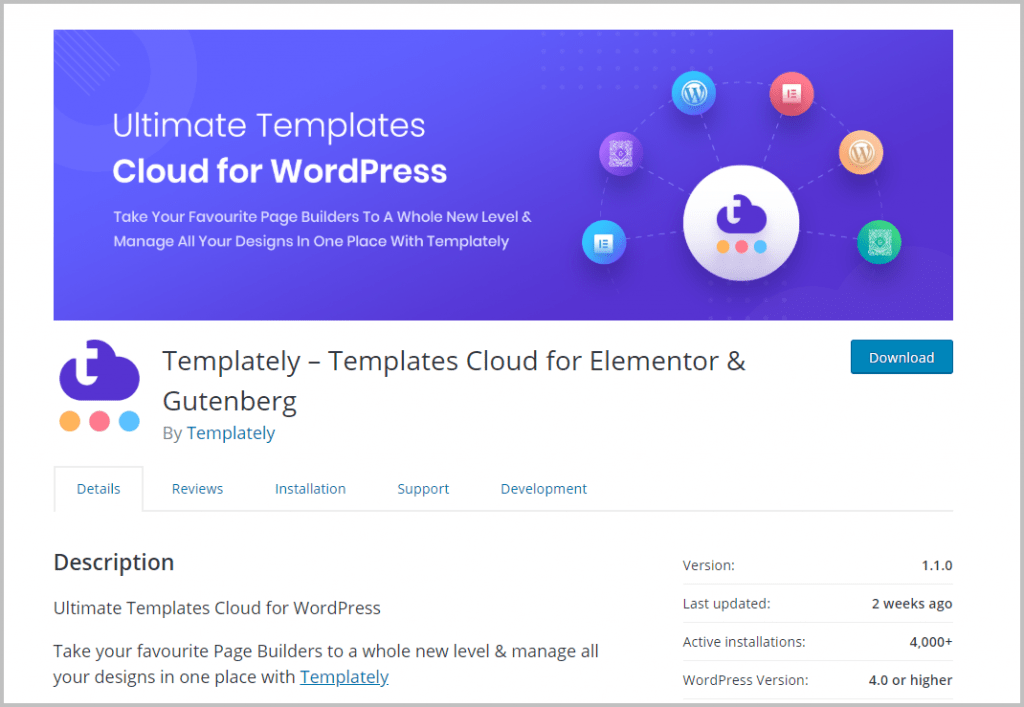
Task: Follow the Templately link in the description
Action: pyautogui.click(x=344, y=677)
